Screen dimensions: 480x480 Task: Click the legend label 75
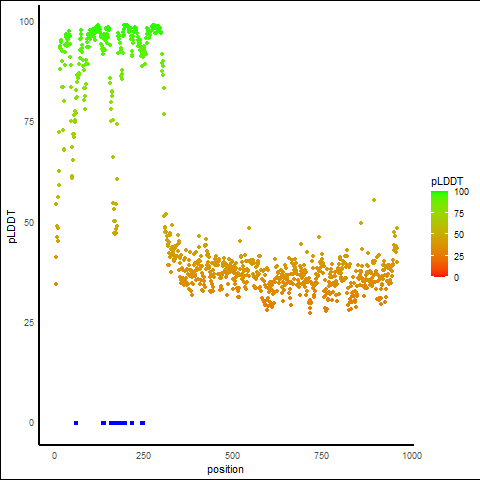(459, 214)
